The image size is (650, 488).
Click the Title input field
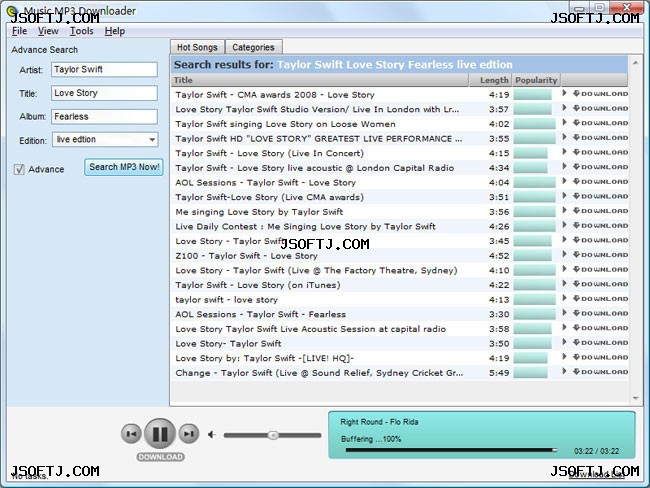[104, 93]
